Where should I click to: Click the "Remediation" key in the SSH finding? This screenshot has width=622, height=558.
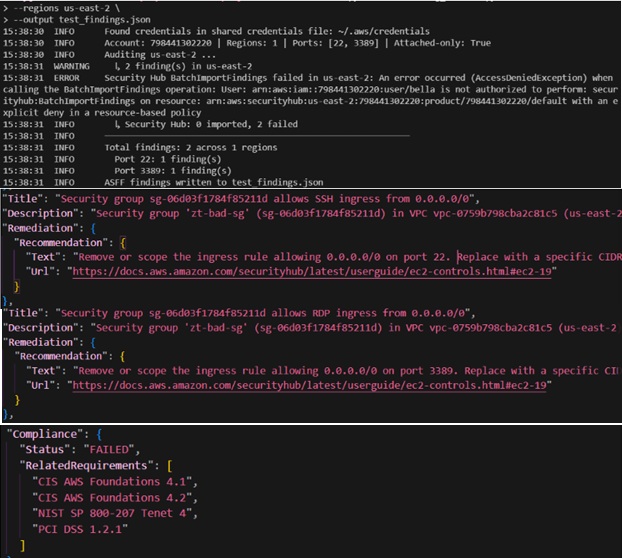[x=42, y=228]
